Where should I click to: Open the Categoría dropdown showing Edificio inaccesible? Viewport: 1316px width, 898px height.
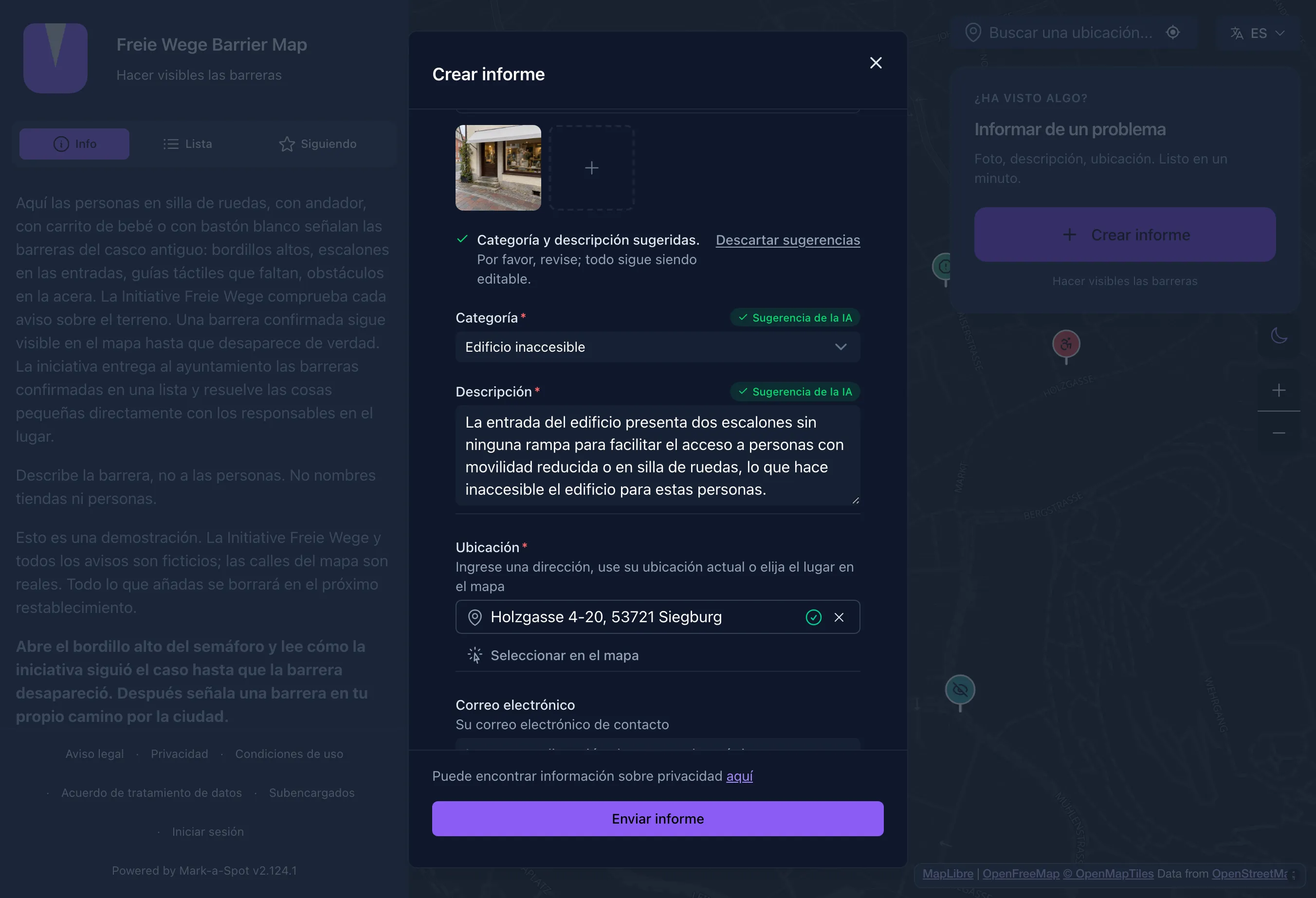point(658,347)
